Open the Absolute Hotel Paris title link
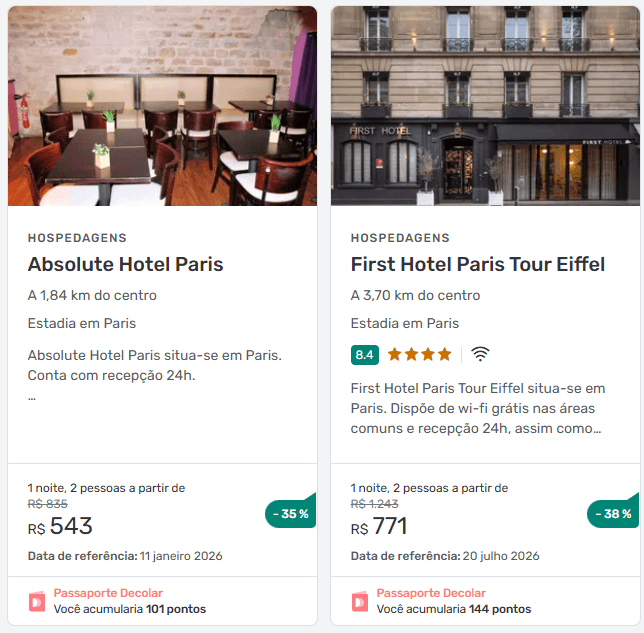 click(125, 264)
